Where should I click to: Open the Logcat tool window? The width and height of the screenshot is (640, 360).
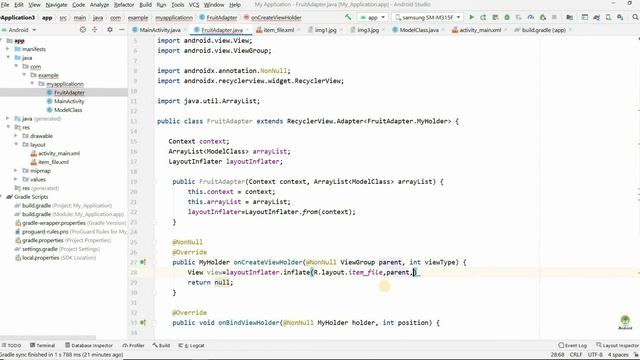(x=191, y=345)
